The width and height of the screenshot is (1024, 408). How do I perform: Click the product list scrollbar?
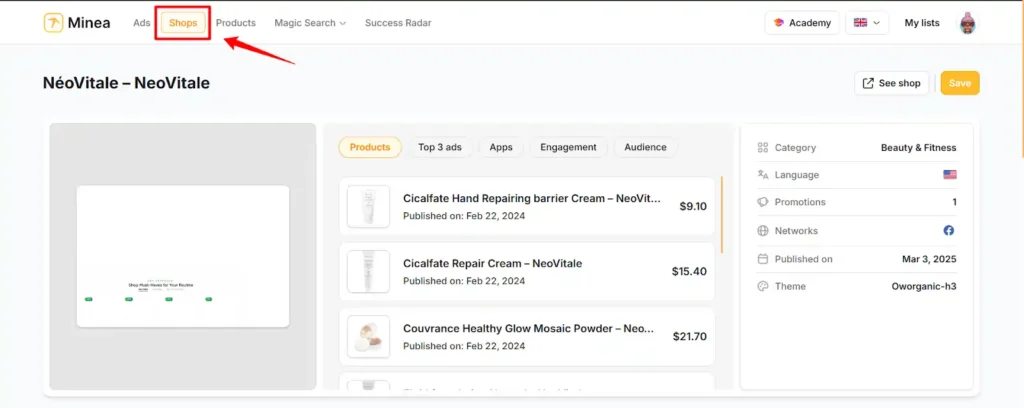(722, 215)
